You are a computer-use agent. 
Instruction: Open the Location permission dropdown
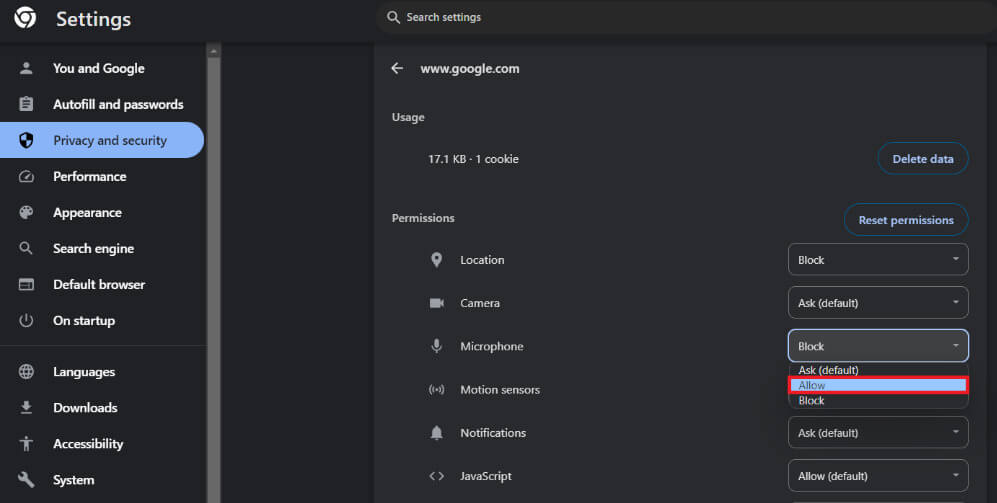878,259
